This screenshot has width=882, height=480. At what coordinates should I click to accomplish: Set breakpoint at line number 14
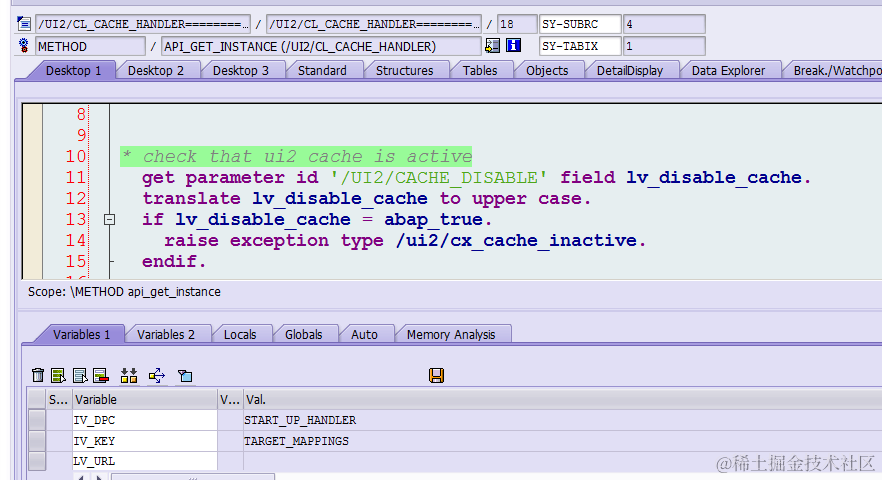(x=75, y=240)
